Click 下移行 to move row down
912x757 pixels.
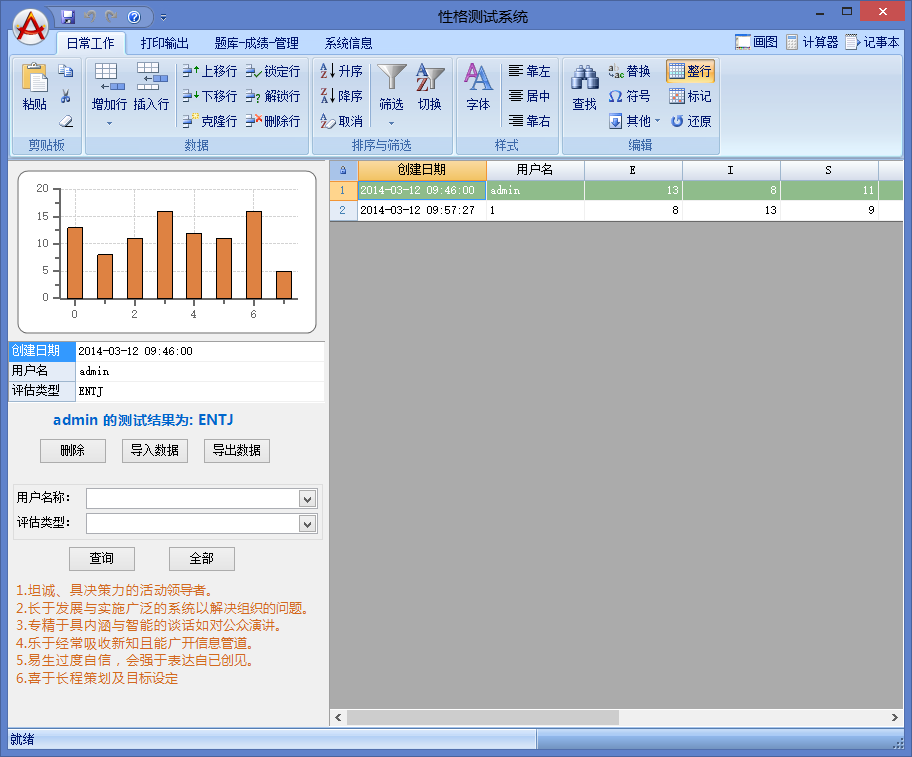point(209,96)
